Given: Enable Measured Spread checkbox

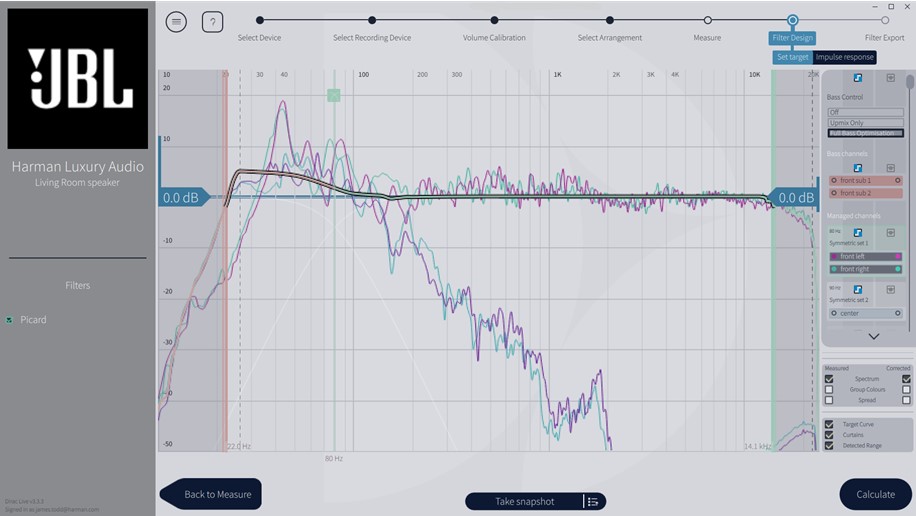Looking at the screenshot, I should (x=829, y=400).
